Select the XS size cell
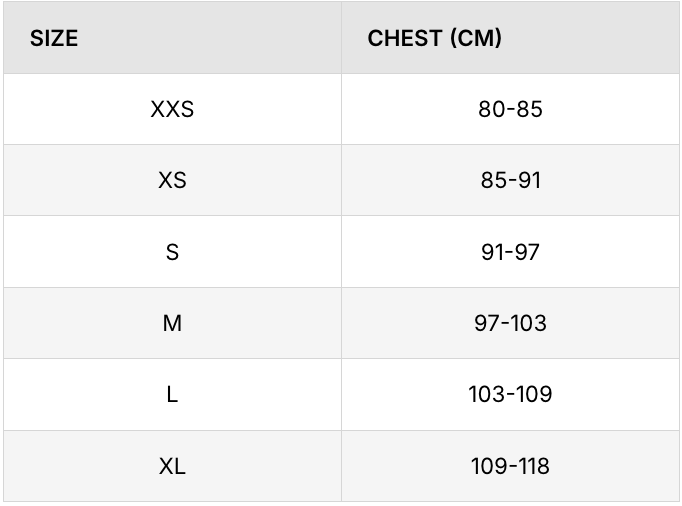Viewport: 682px width, 506px height. 172,180
